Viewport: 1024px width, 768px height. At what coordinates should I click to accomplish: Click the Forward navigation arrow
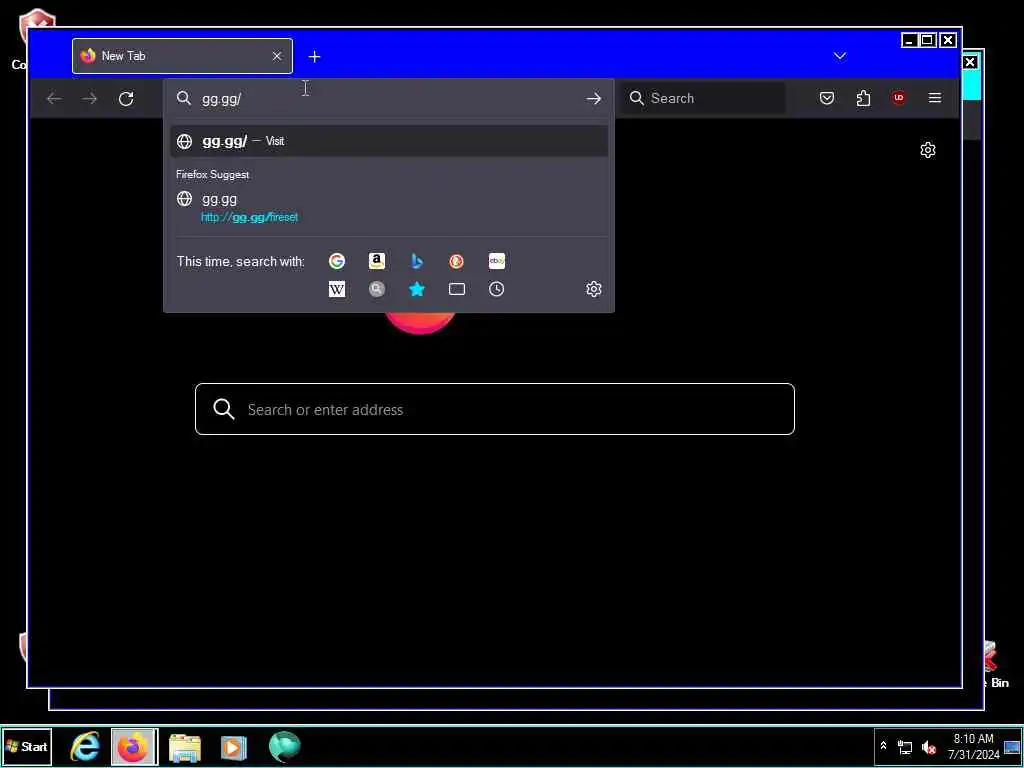tap(90, 99)
